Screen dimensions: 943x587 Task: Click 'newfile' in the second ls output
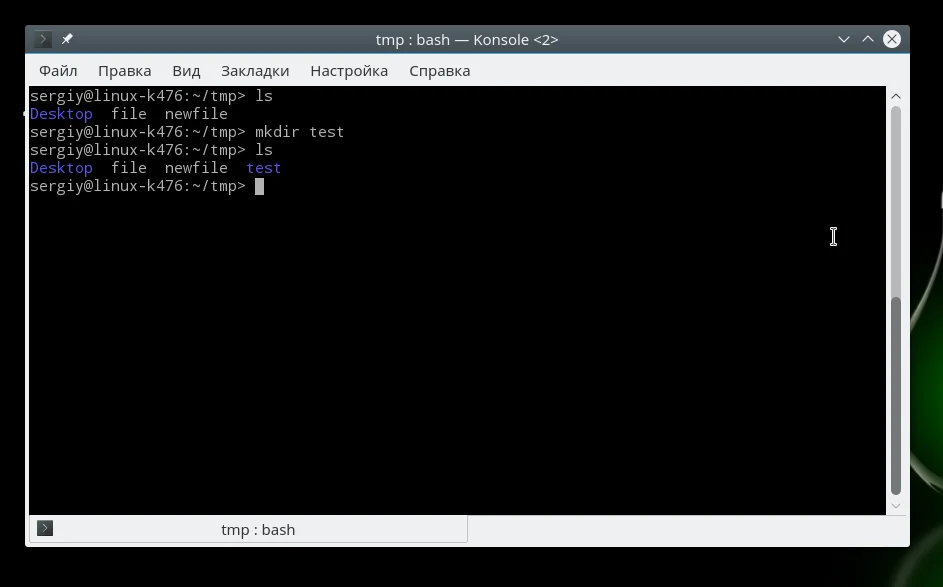196,168
